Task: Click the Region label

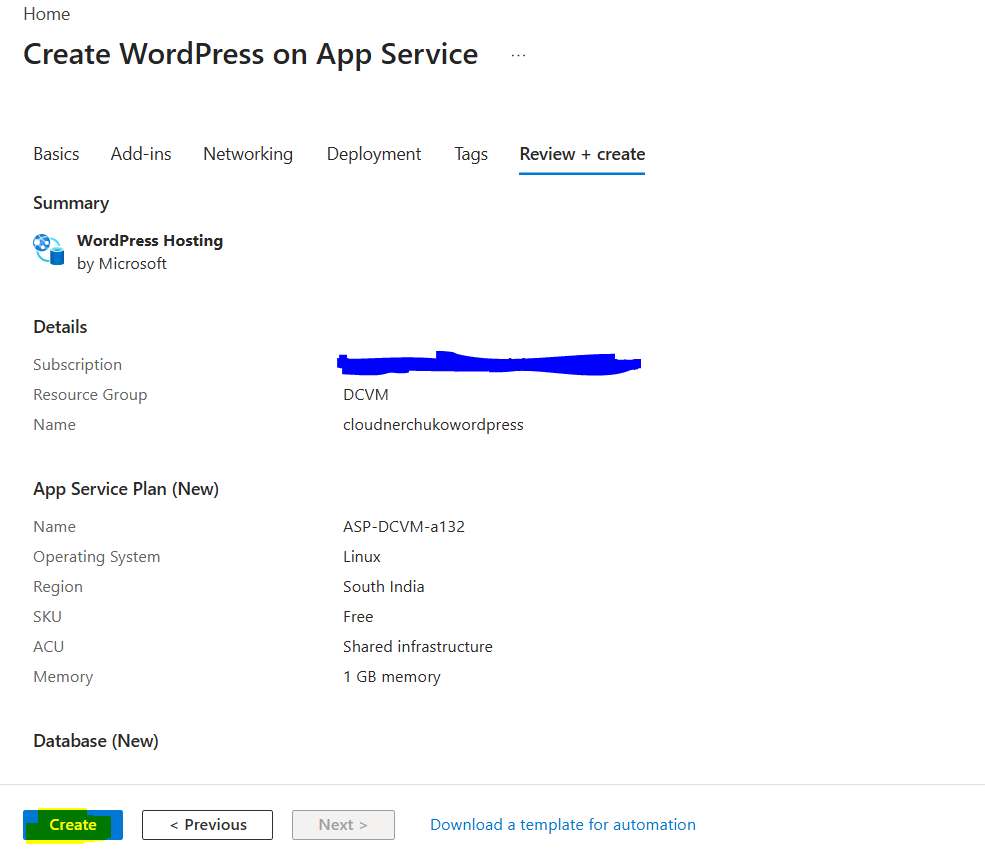Action: 58,587
